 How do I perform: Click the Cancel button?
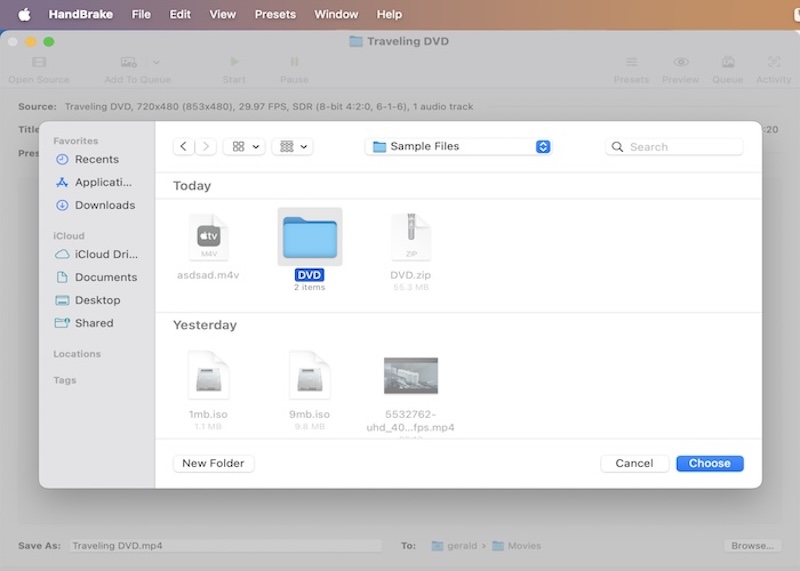coord(634,463)
